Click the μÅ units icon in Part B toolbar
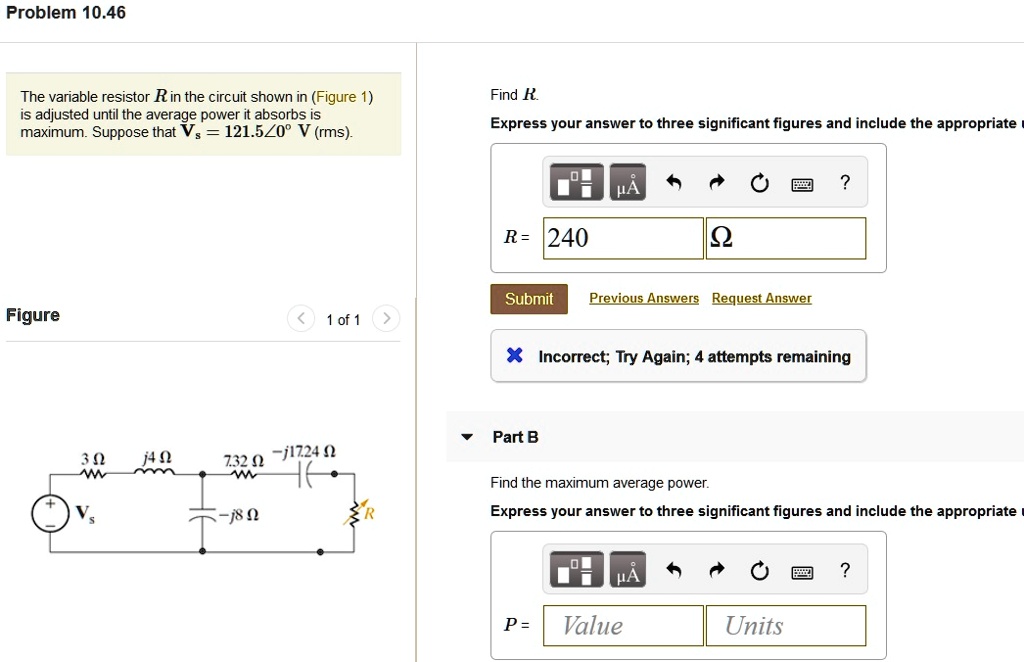 pos(626,569)
